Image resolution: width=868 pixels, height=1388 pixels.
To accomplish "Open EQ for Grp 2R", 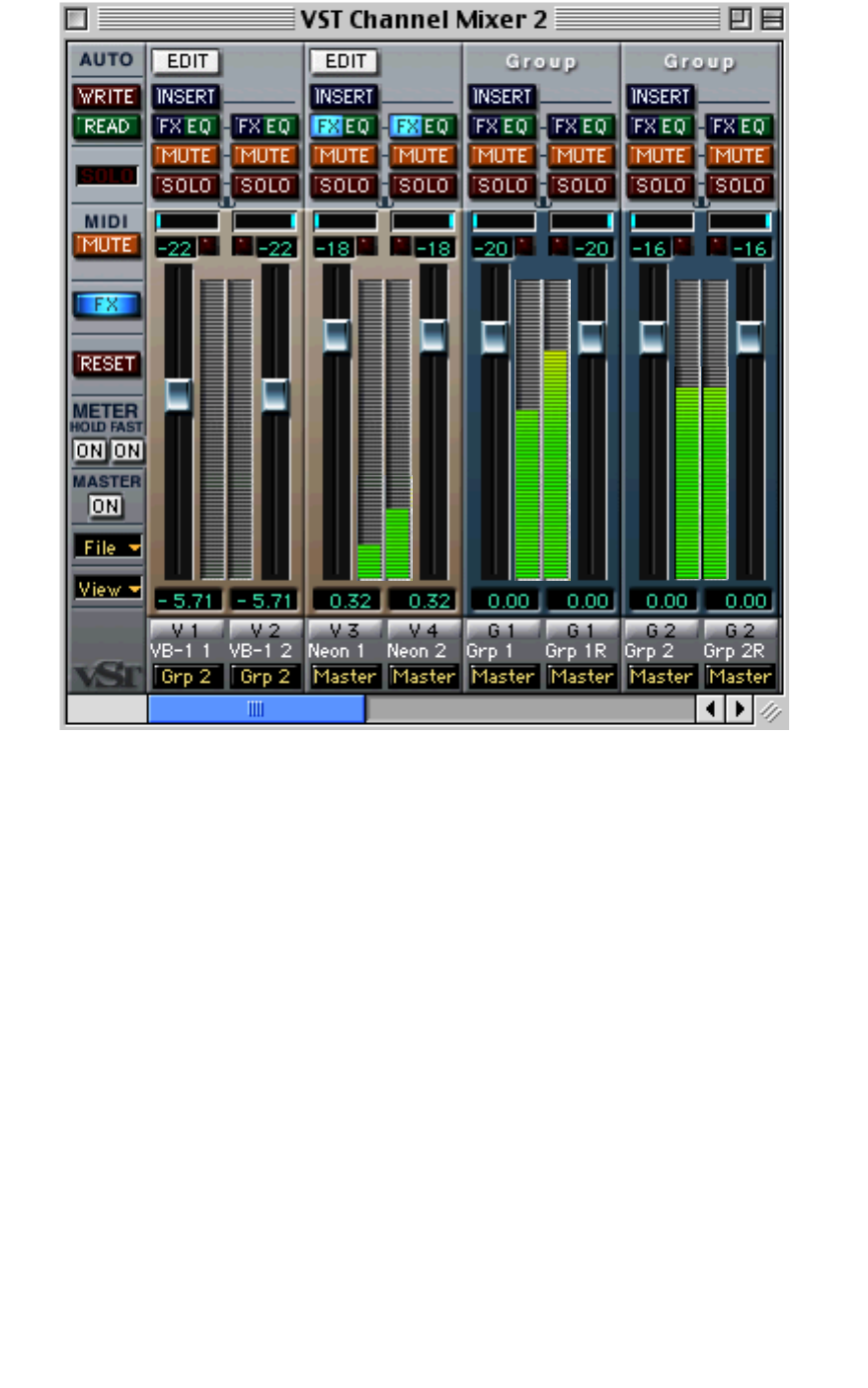I will click(x=754, y=126).
